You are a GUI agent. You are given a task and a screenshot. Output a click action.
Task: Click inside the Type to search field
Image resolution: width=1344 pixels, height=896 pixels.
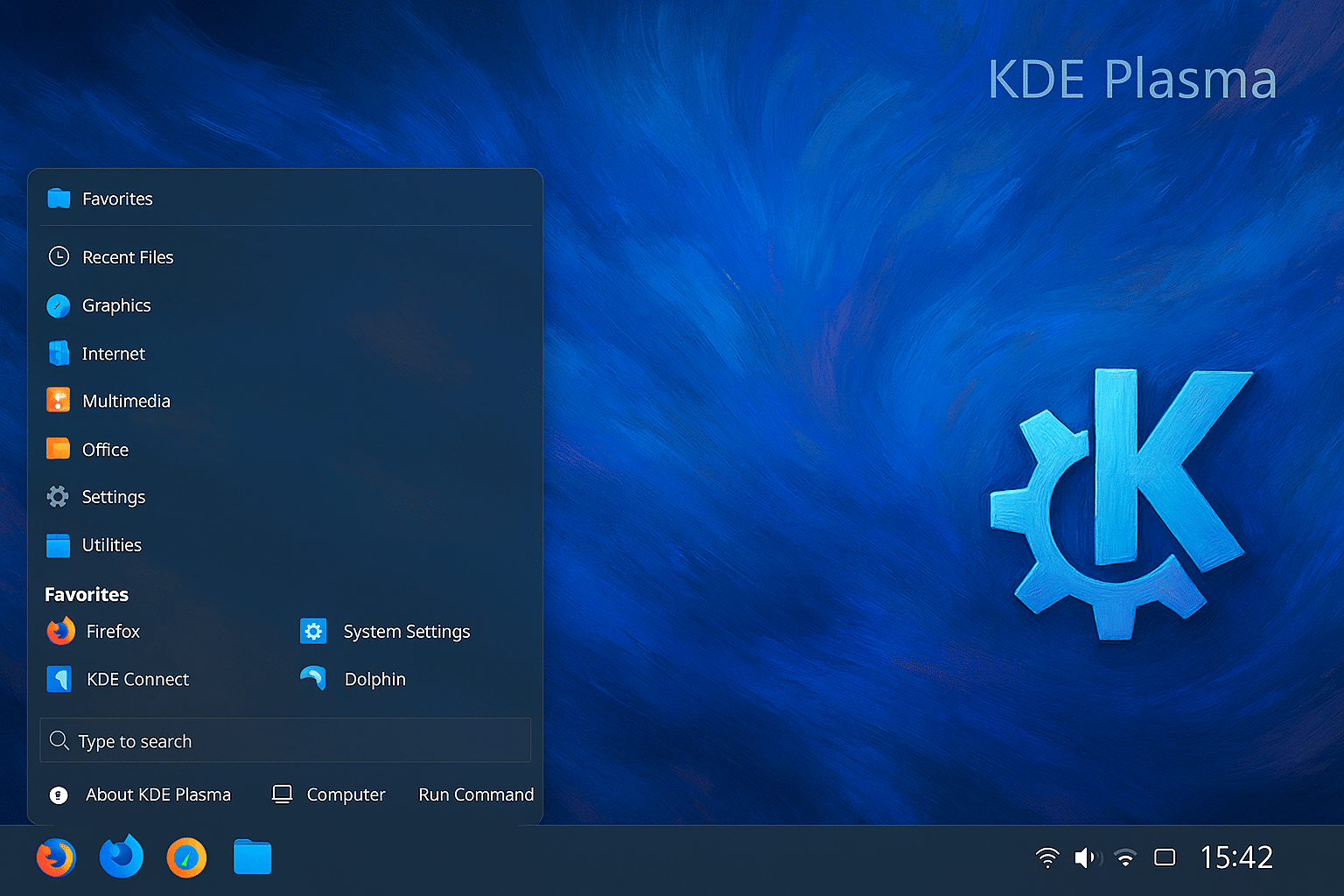[284, 740]
